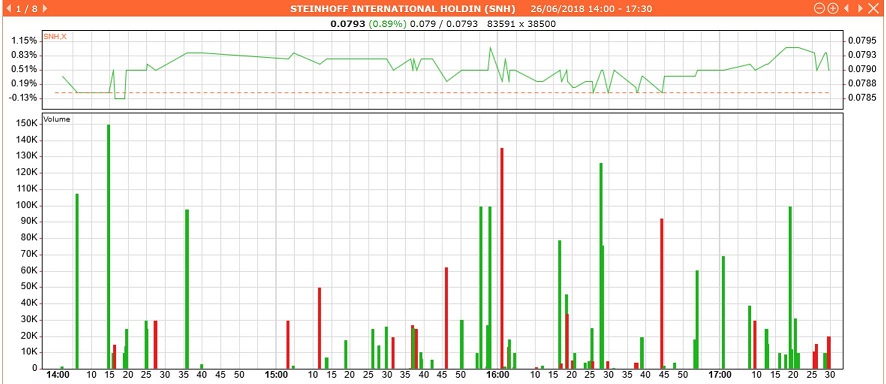Click the 0.0790 right price axis label
886x384 pixels.
[862, 69]
